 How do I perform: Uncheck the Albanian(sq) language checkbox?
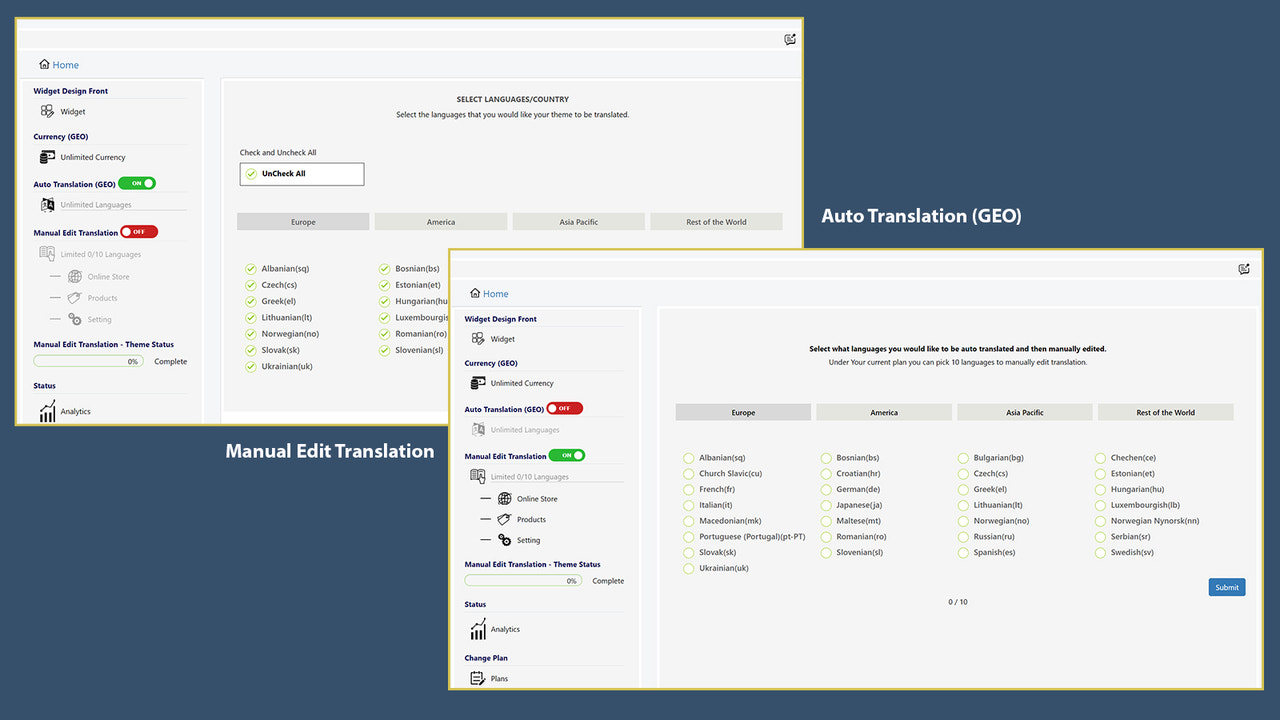pyautogui.click(x=249, y=268)
